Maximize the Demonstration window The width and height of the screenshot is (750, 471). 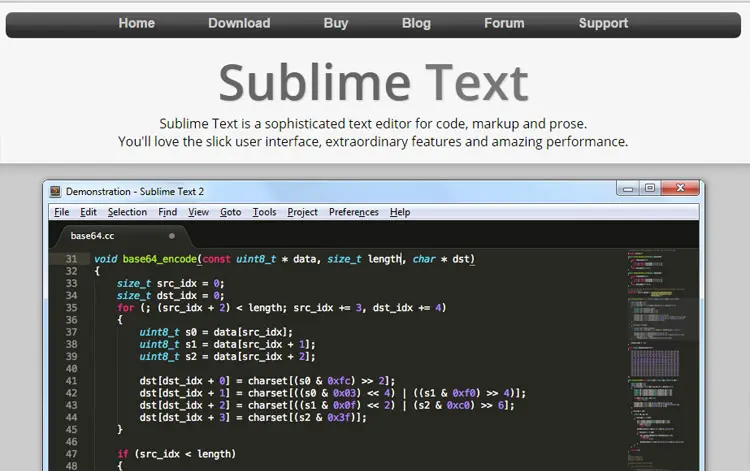650,188
